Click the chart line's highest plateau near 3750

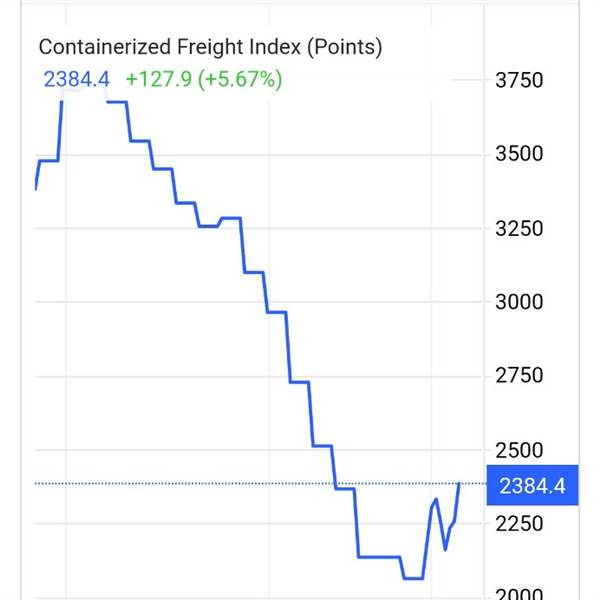(83, 88)
